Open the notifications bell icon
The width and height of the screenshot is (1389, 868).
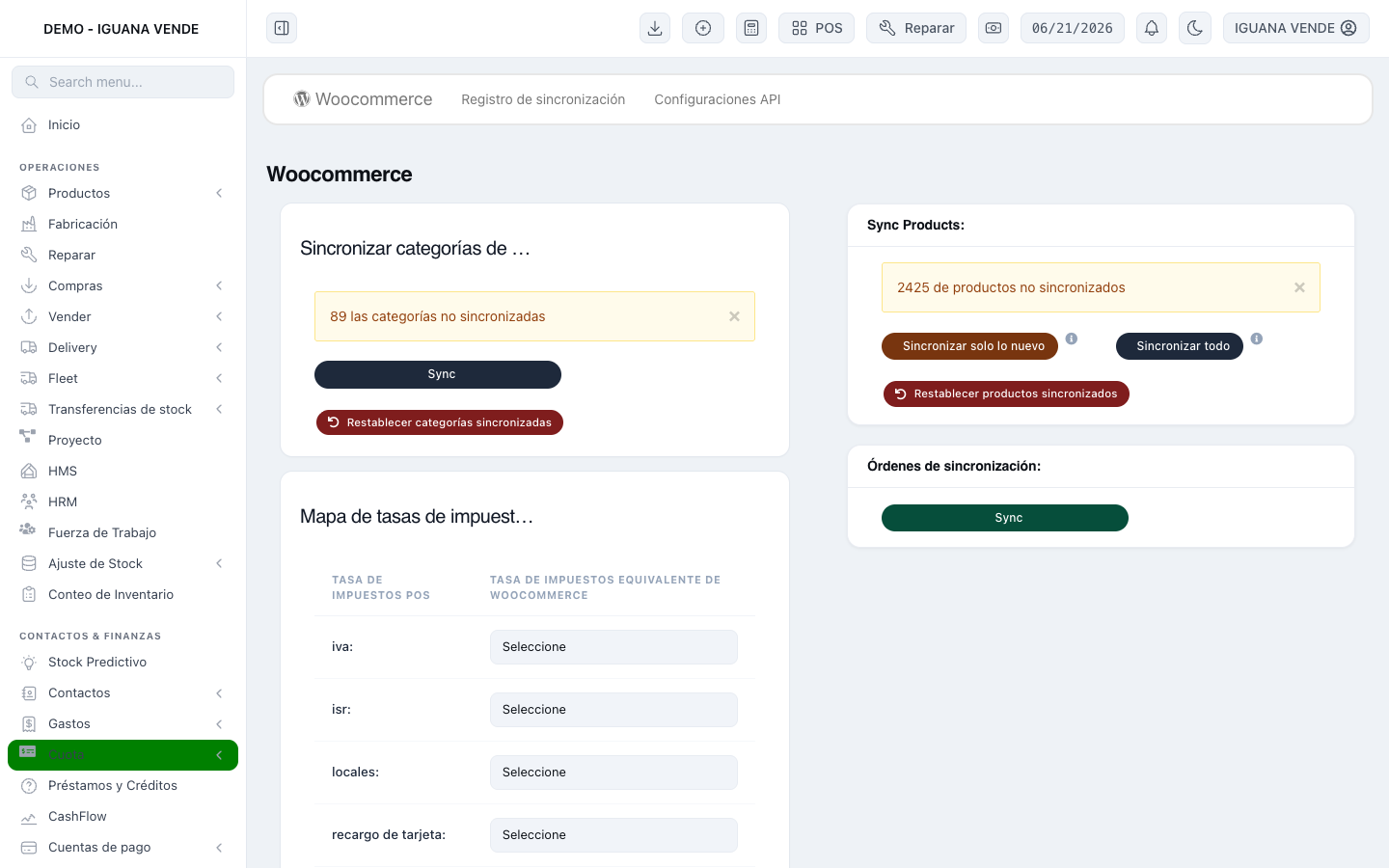tap(1152, 28)
